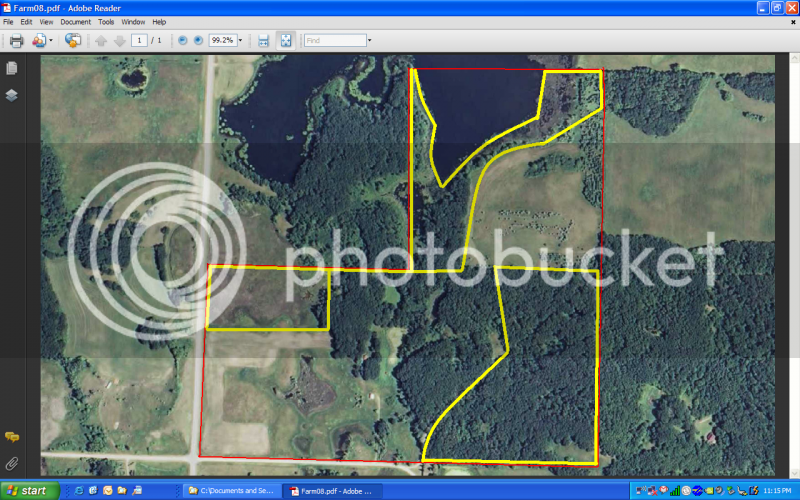The height and width of the screenshot is (500, 800).
Task: Click the vertical scrollbar of the document
Action: pyautogui.click(x=794, y=265)
